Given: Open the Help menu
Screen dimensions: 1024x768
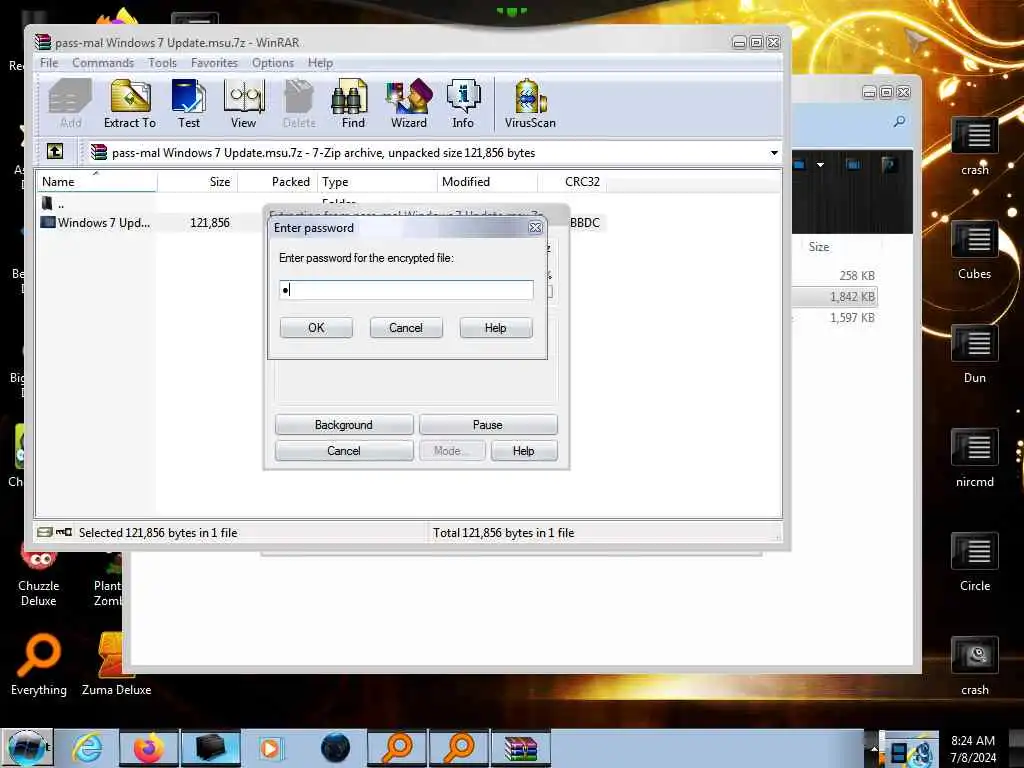Looking at the screenshot, I should (320, 63).
